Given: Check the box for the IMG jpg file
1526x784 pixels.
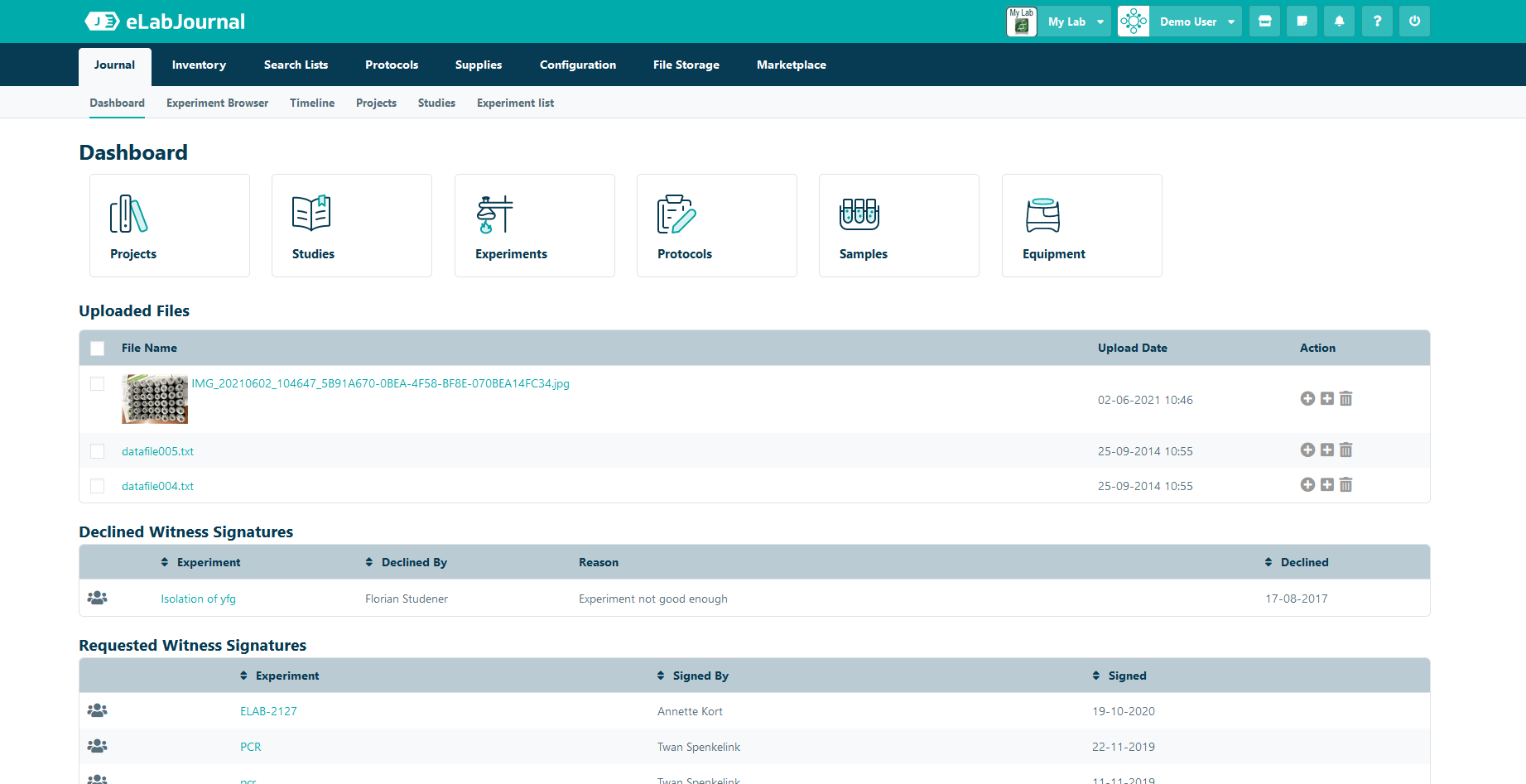Looking at the screenshot, I should point(98,384).
